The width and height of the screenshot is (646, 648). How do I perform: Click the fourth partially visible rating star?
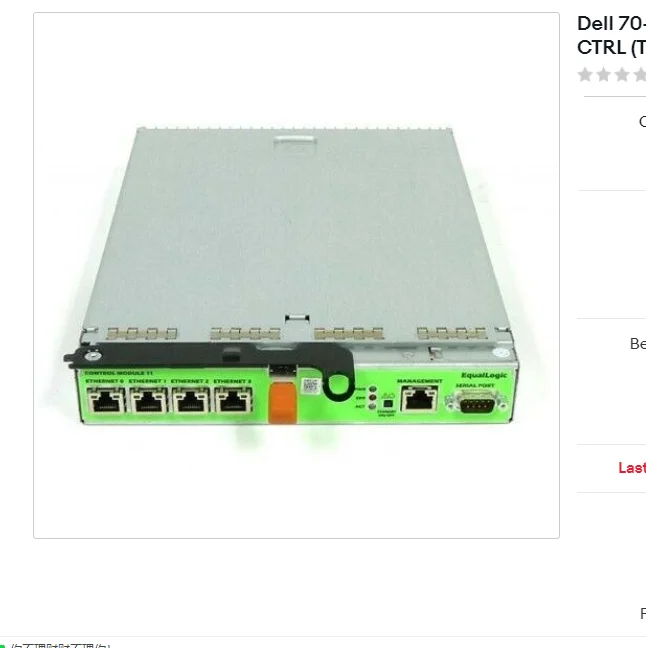[640, 75]
